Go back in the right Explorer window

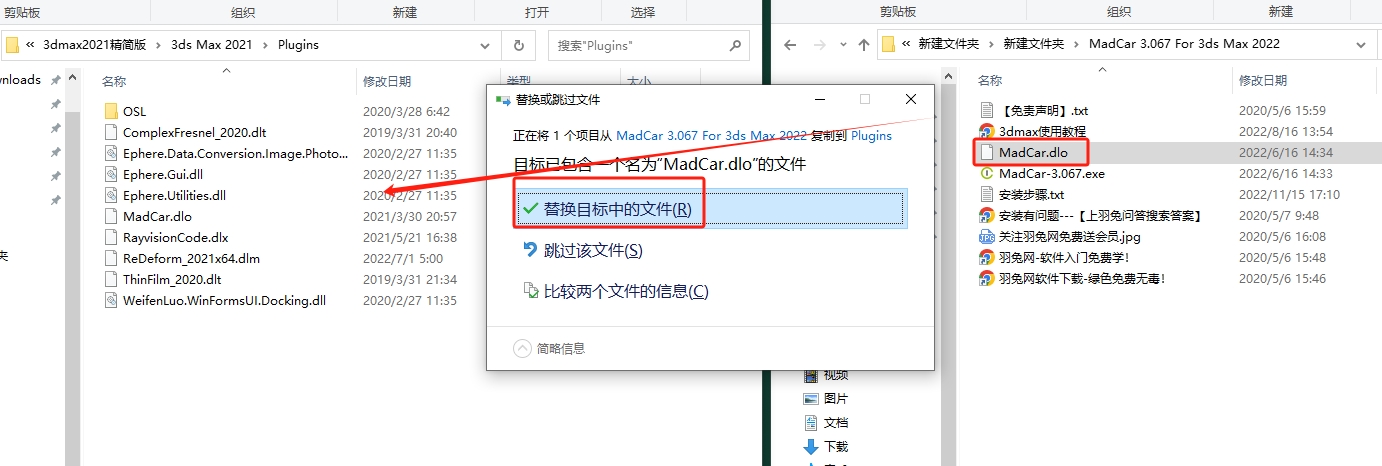pyautogui.click(x=790, y=45)
